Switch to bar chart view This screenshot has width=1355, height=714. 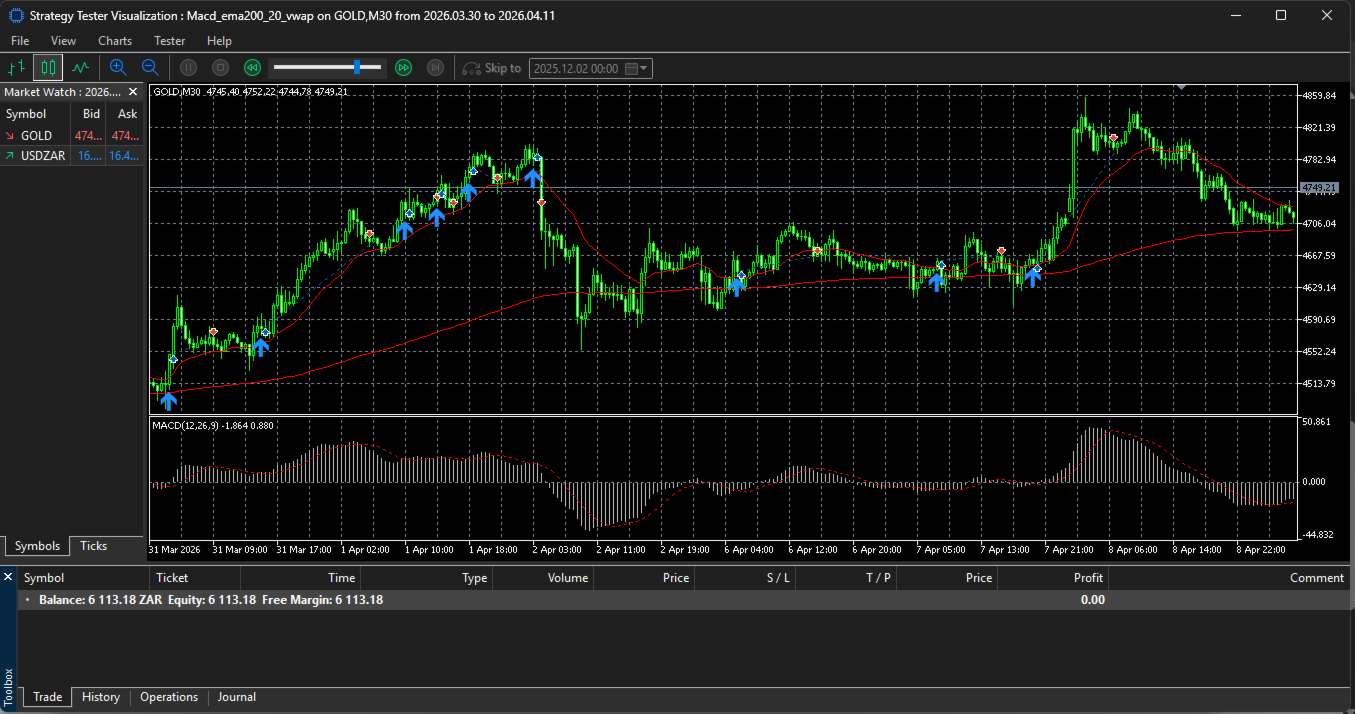click(16, 68)
